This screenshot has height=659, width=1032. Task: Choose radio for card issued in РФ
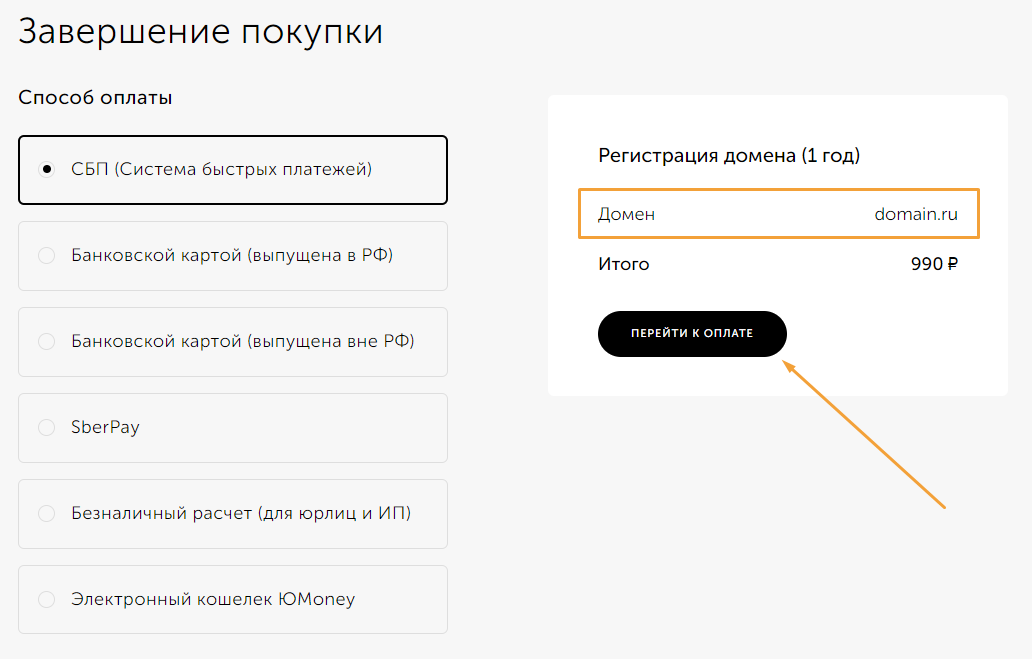[x=46, y=256]
